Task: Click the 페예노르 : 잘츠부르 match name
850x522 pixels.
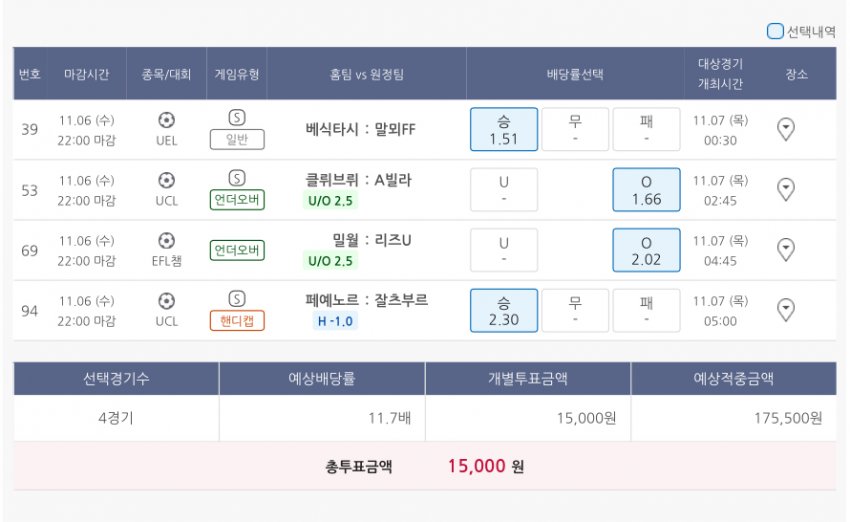Action: coord(366,300)
